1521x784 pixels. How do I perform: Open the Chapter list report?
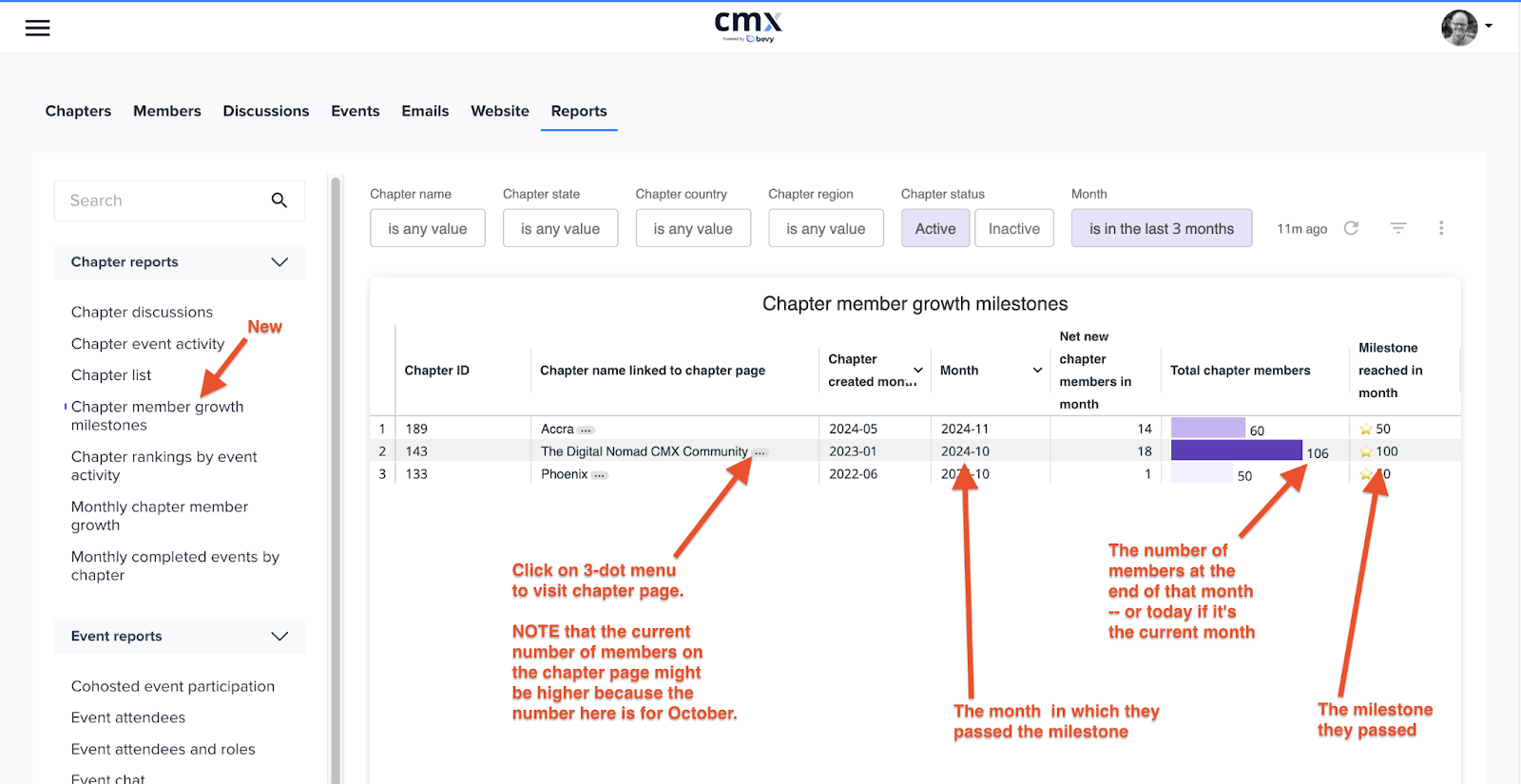click(111, 375)
